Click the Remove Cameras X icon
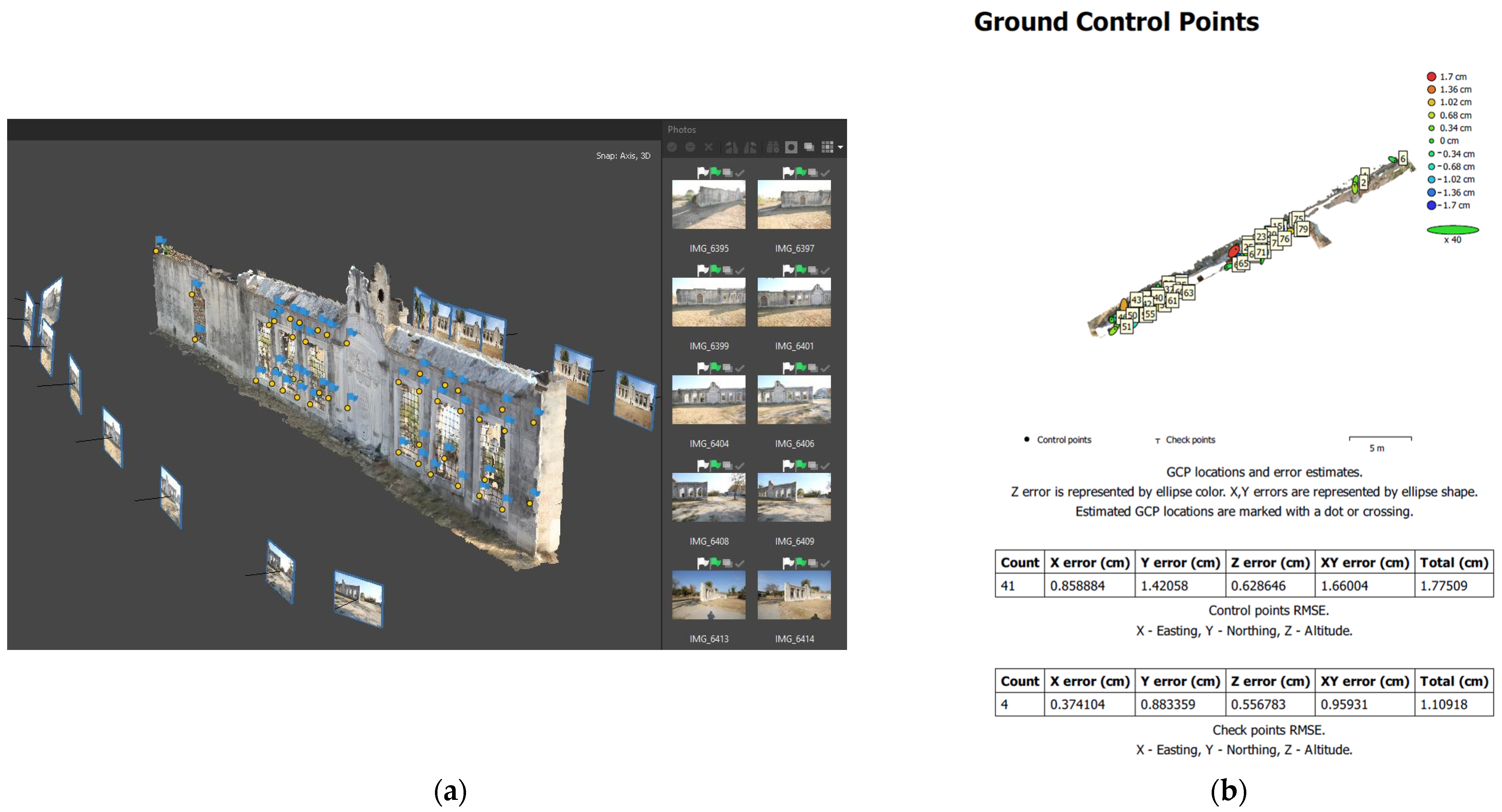Viewport: 1502px width, 812px height. click(x=709, y=147)
